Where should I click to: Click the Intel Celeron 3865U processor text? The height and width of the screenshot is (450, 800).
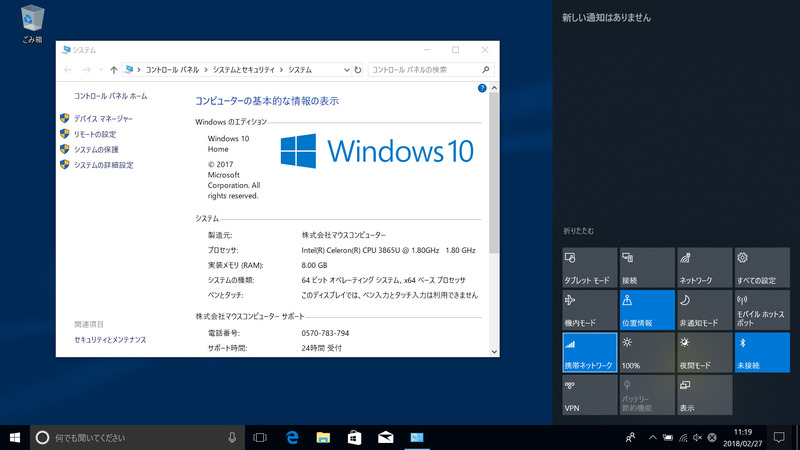(388, 251)
